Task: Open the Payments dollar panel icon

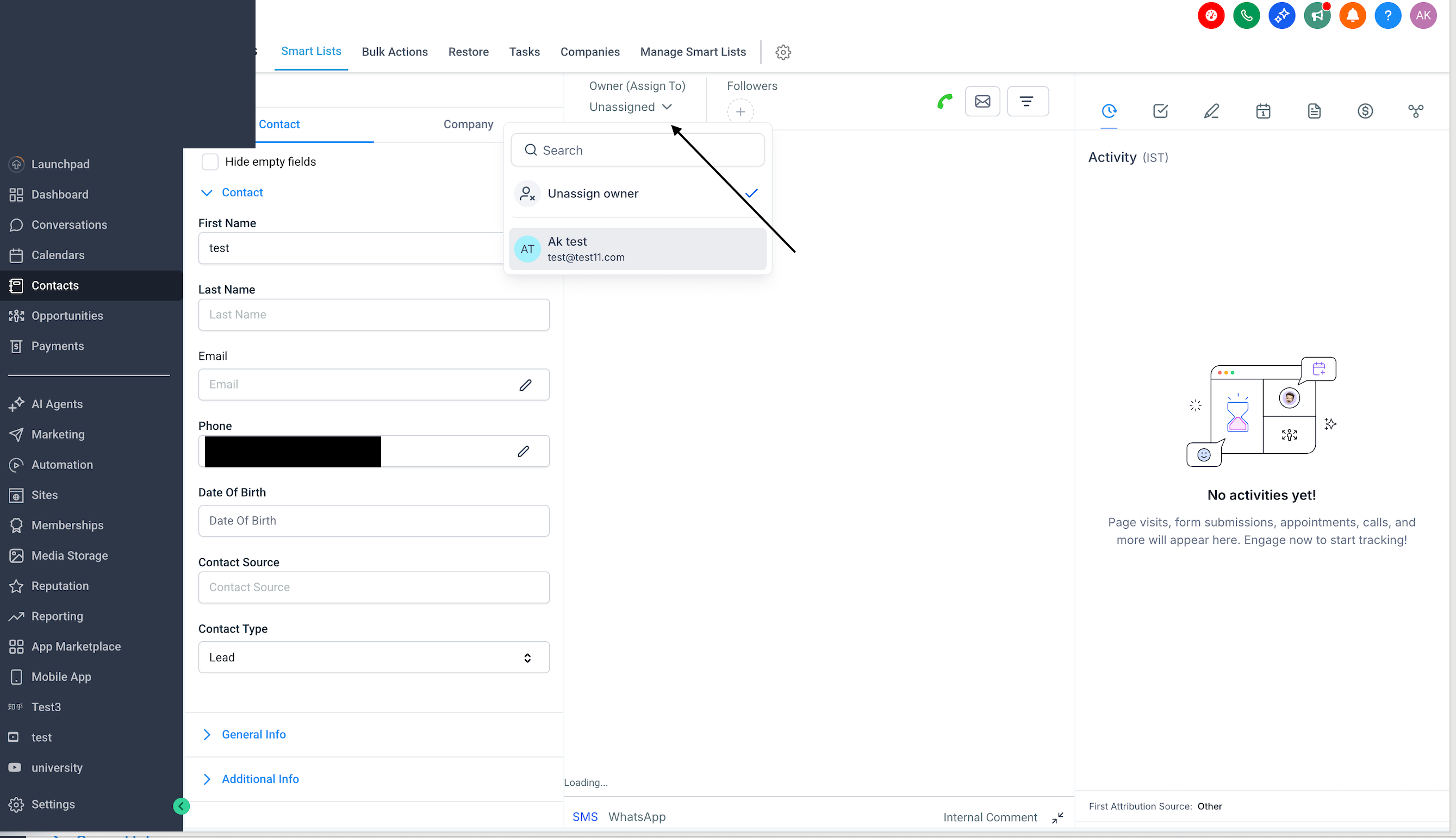Action: tap(1365, 110)
